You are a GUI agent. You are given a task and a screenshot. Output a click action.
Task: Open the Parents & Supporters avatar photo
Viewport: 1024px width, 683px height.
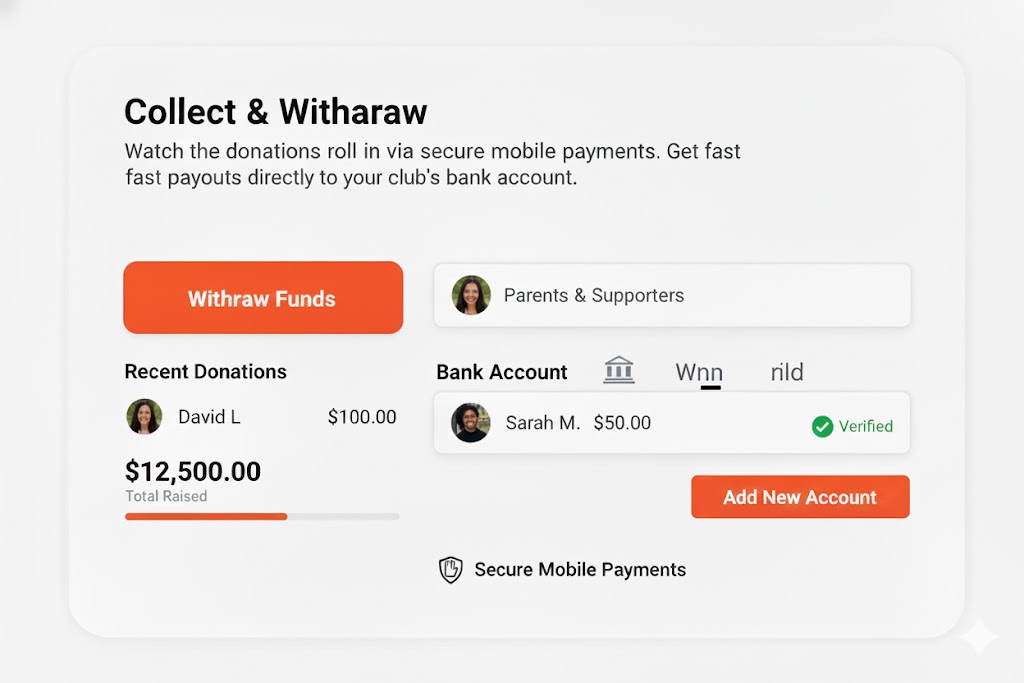(471, 295)
